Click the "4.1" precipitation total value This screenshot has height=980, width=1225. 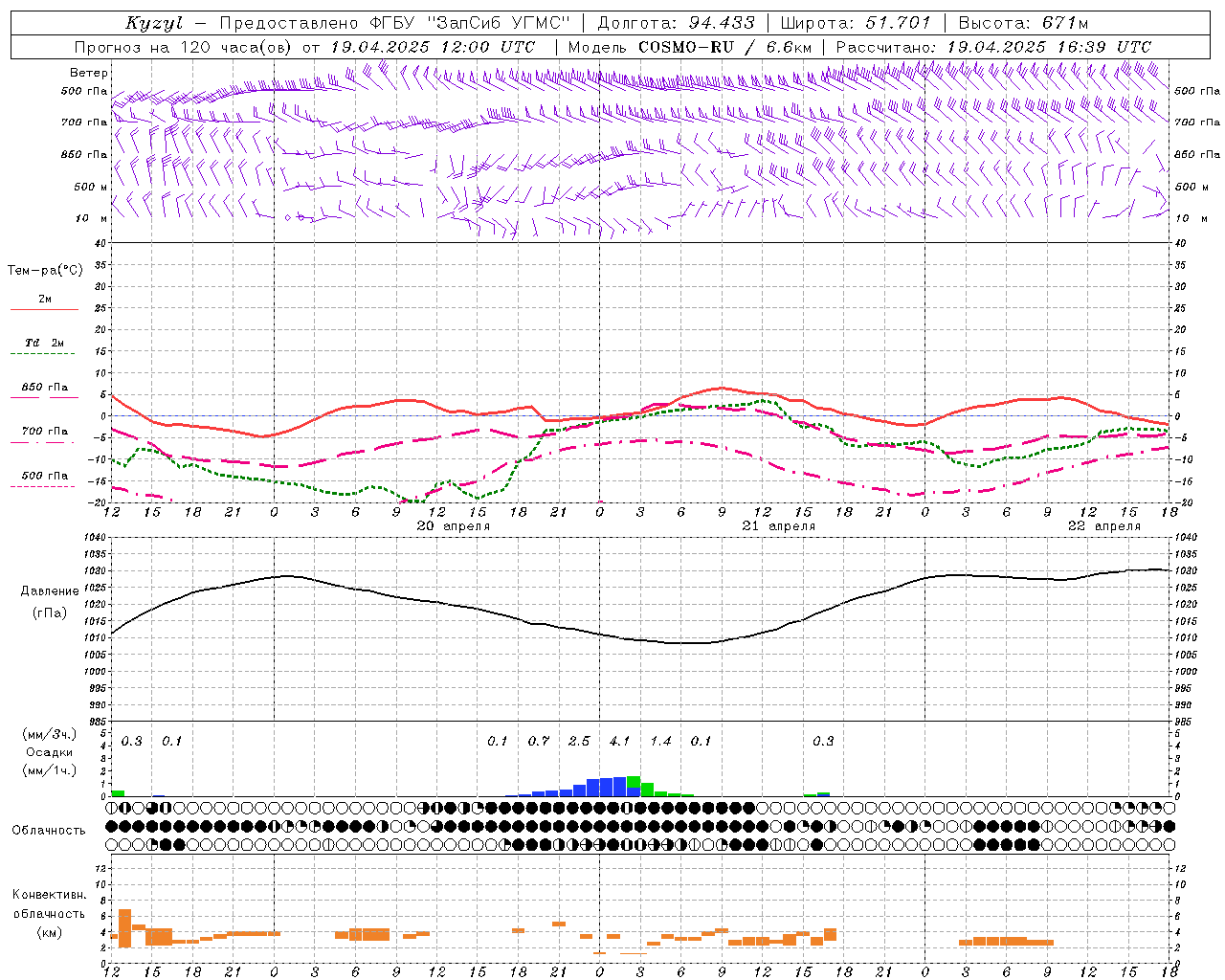point(619,741)
